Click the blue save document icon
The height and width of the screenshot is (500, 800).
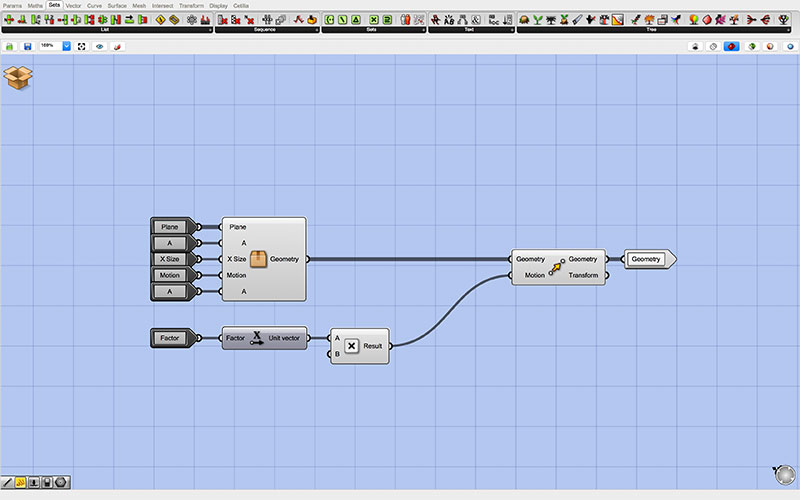click(x=28, y=46)
